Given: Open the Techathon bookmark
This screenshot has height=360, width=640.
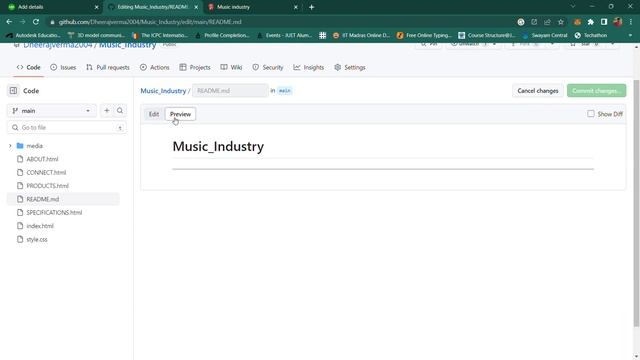Looking at the screenshot, I should pos(591,36).
